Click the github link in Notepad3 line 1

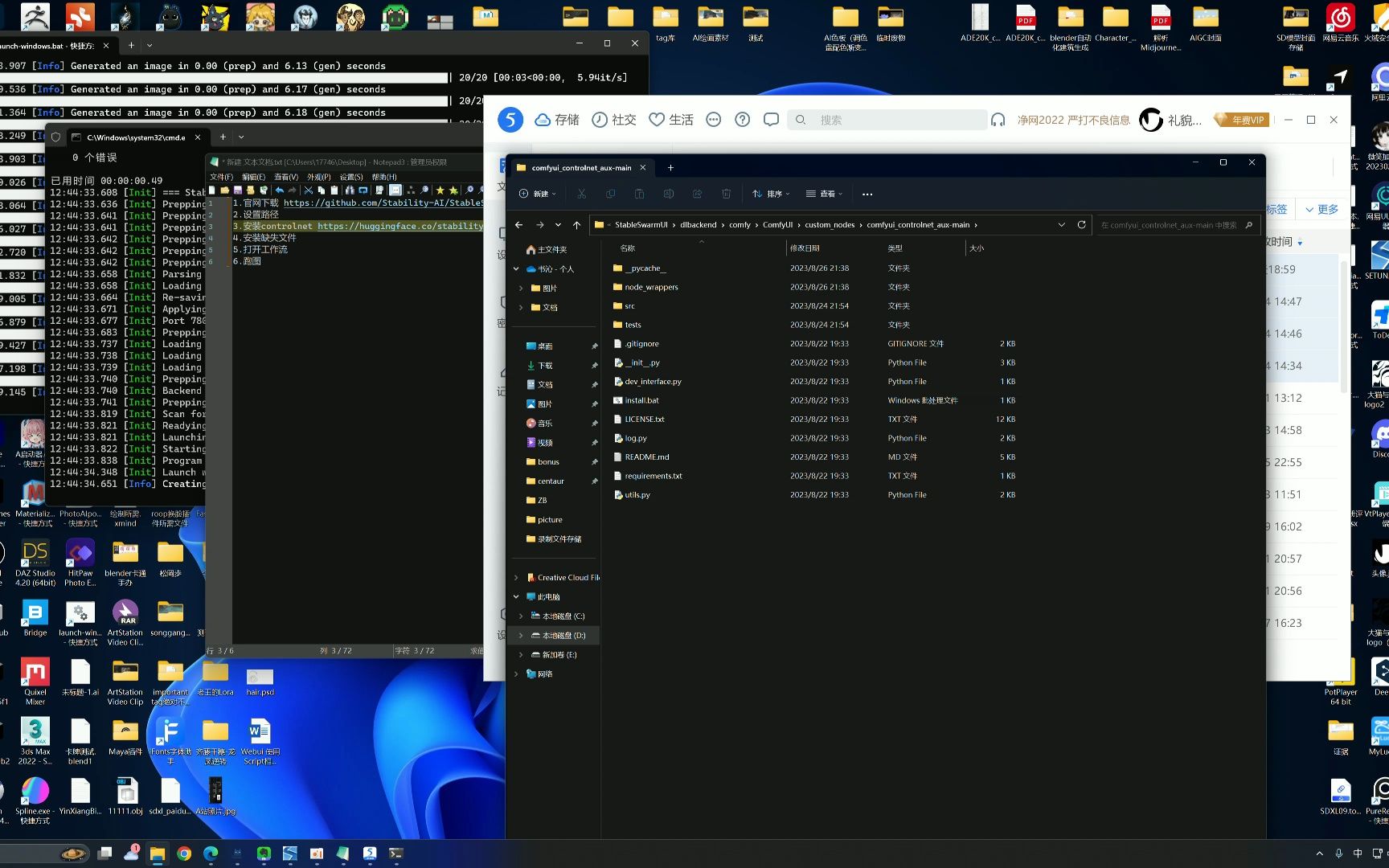[383, 203]
